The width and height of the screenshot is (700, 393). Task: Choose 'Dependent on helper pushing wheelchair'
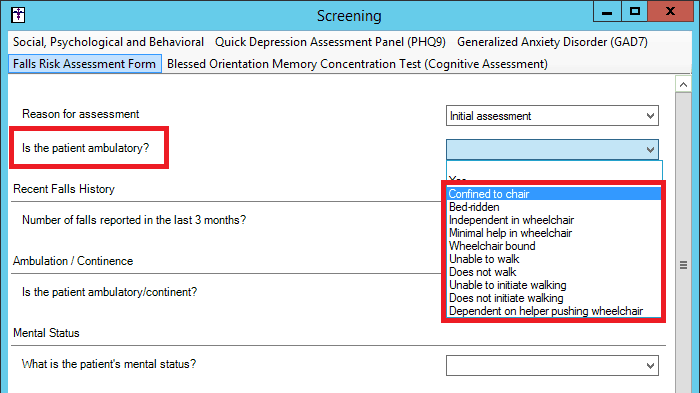click(x=554, y=311)
